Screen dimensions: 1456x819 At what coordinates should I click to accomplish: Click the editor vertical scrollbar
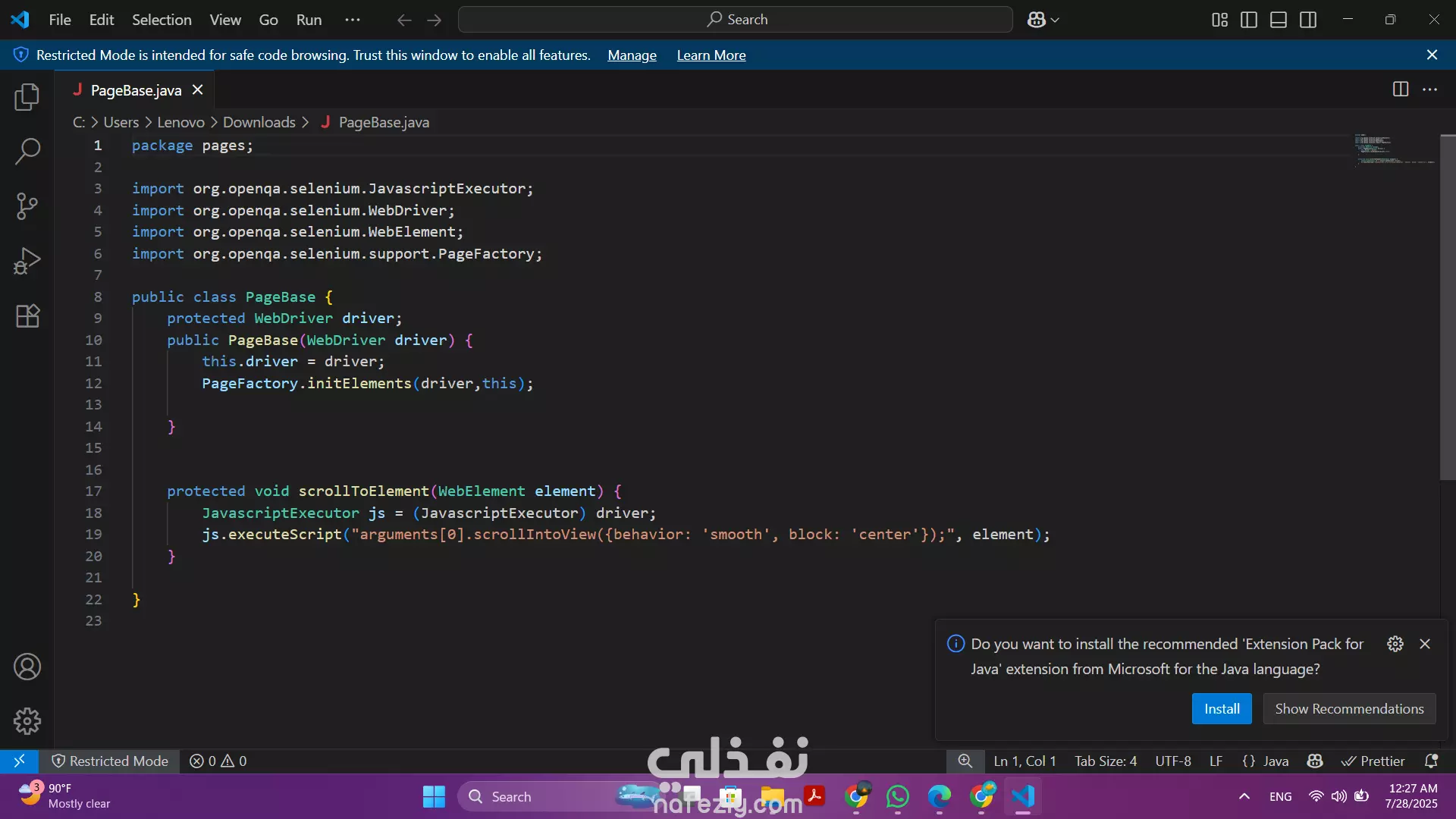point(1448,307)
